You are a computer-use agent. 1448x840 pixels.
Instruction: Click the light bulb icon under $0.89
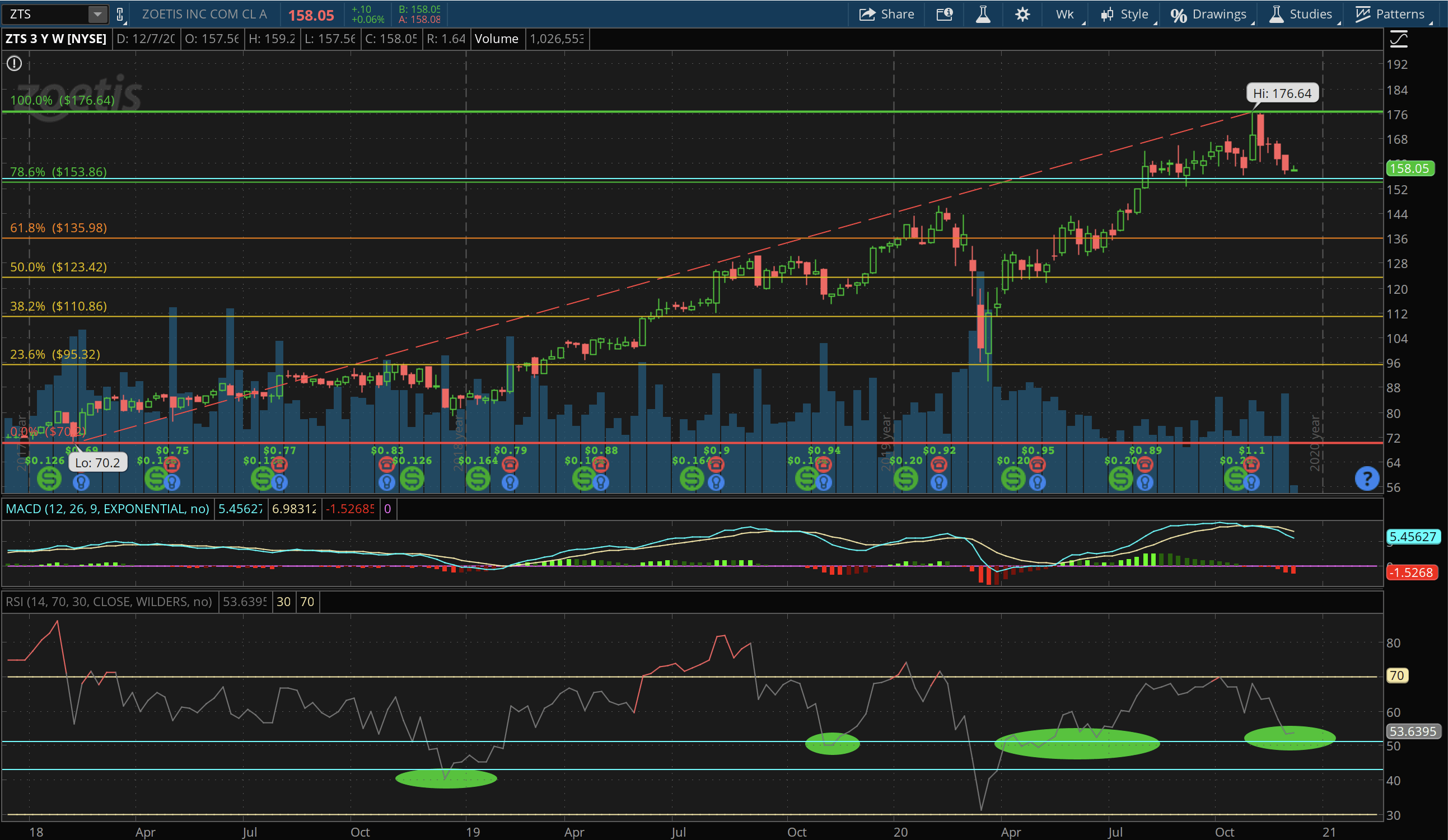coord(1145,482)
